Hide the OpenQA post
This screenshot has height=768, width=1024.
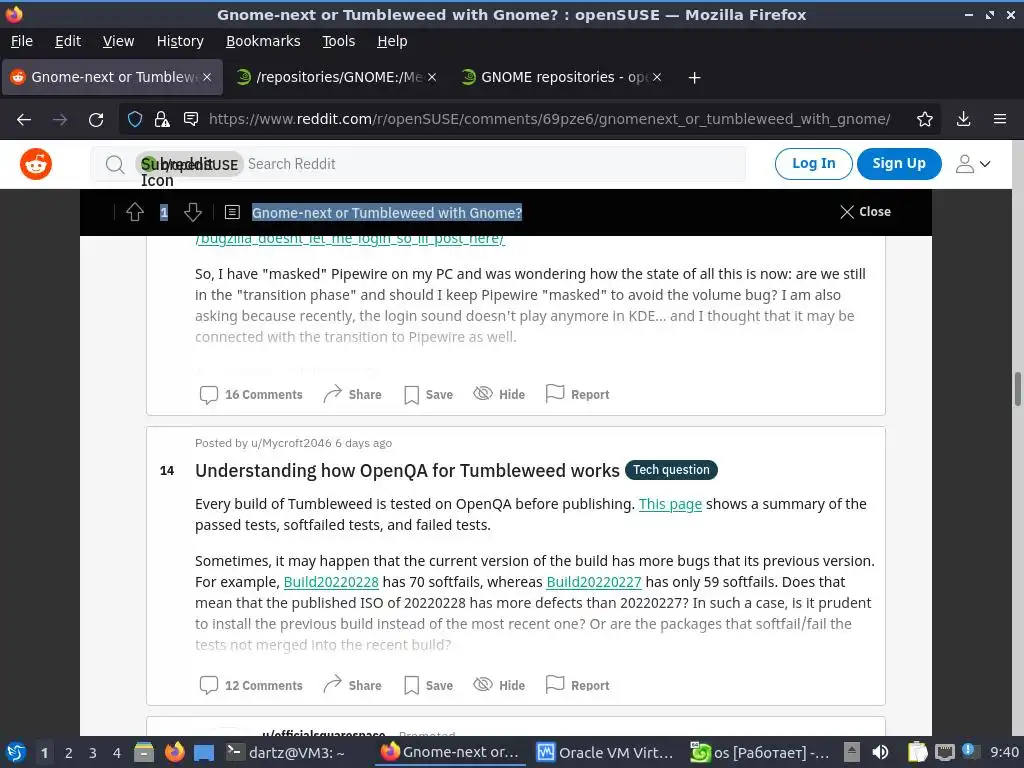pyautogui.click(x=500, y=685)
